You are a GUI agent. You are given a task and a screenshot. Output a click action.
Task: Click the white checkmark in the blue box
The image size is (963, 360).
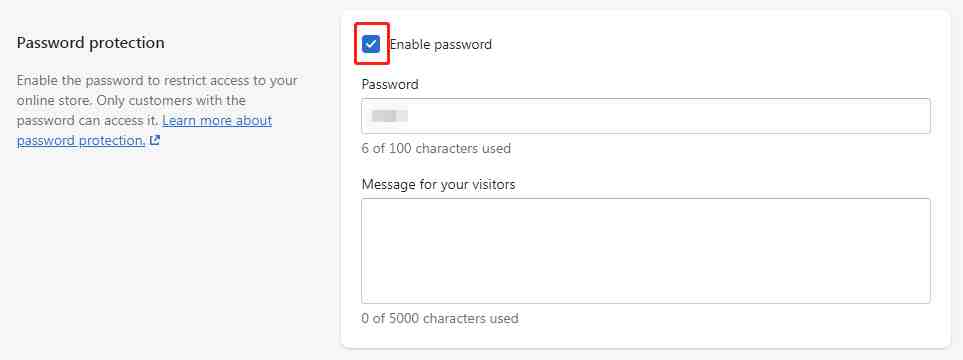click(x=371, y=44)
